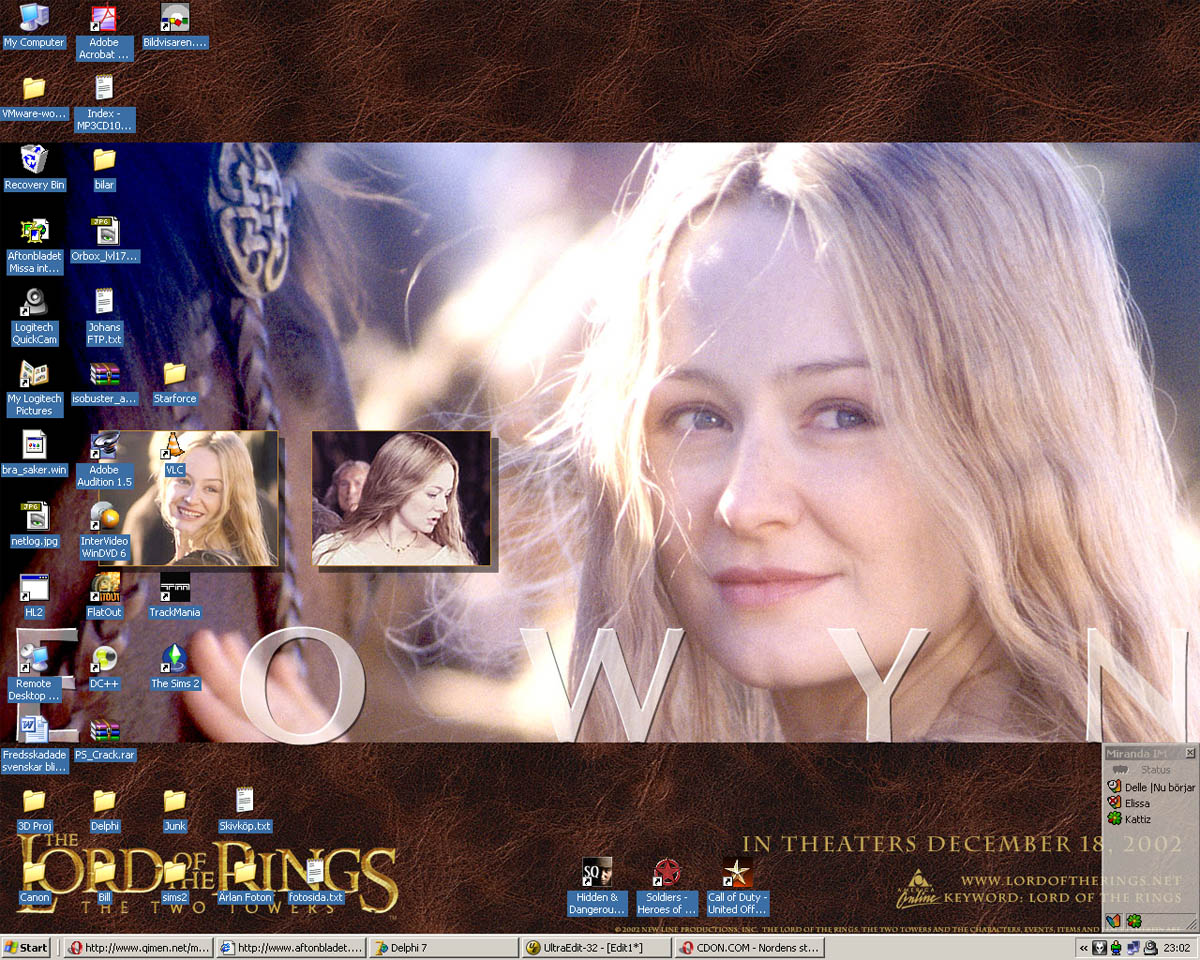
Task: Launch the Adobe Audition 1.5 shortcut
Action: coord(104,460)
